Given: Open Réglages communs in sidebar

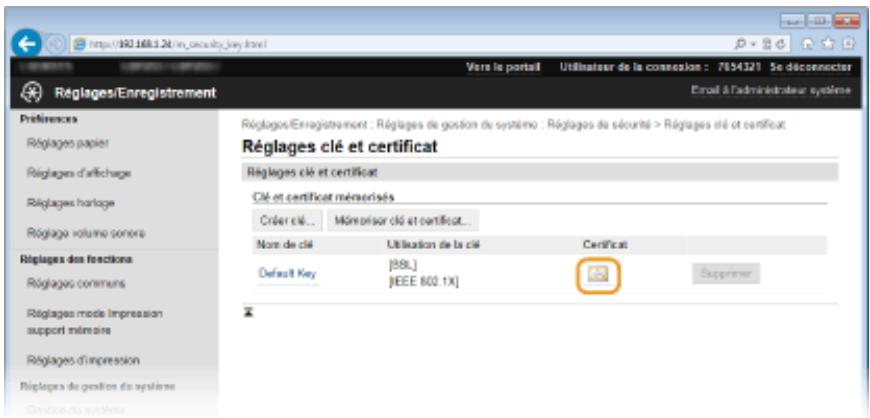Looking at the screenshot, I should pos(75,284).
